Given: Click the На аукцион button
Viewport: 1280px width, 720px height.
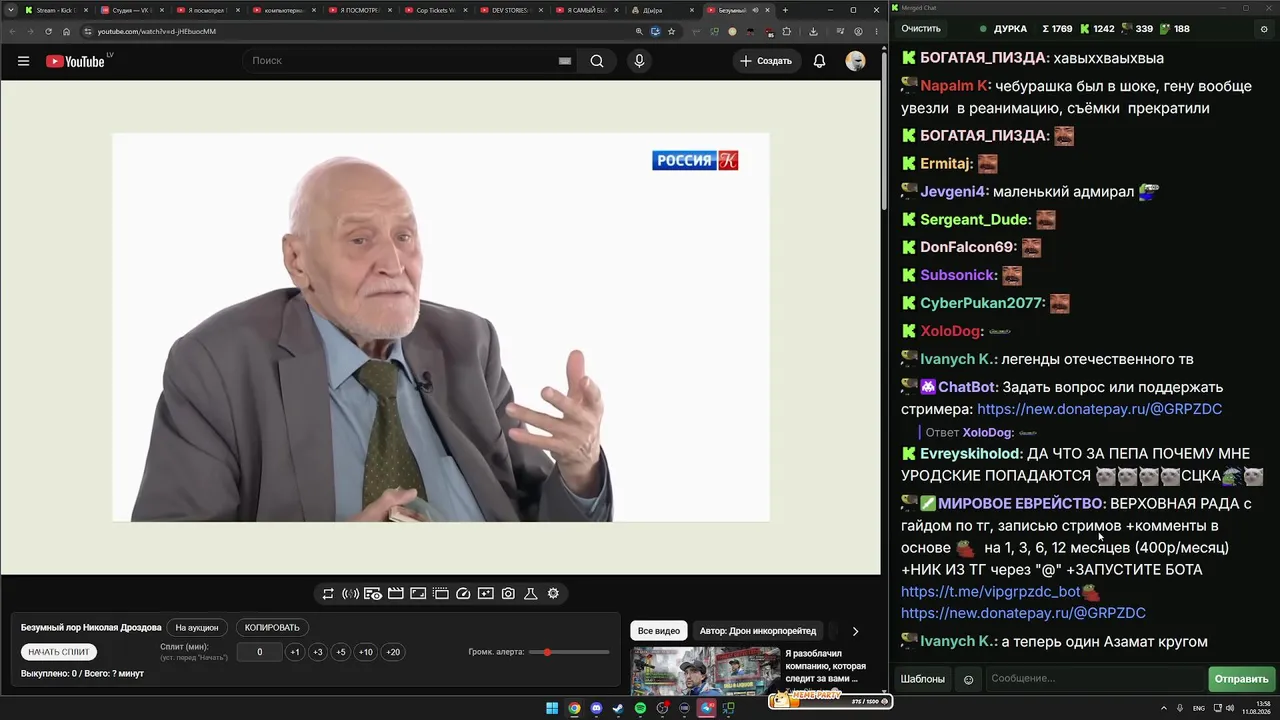Looking at the screenshot, I should 197,628.
